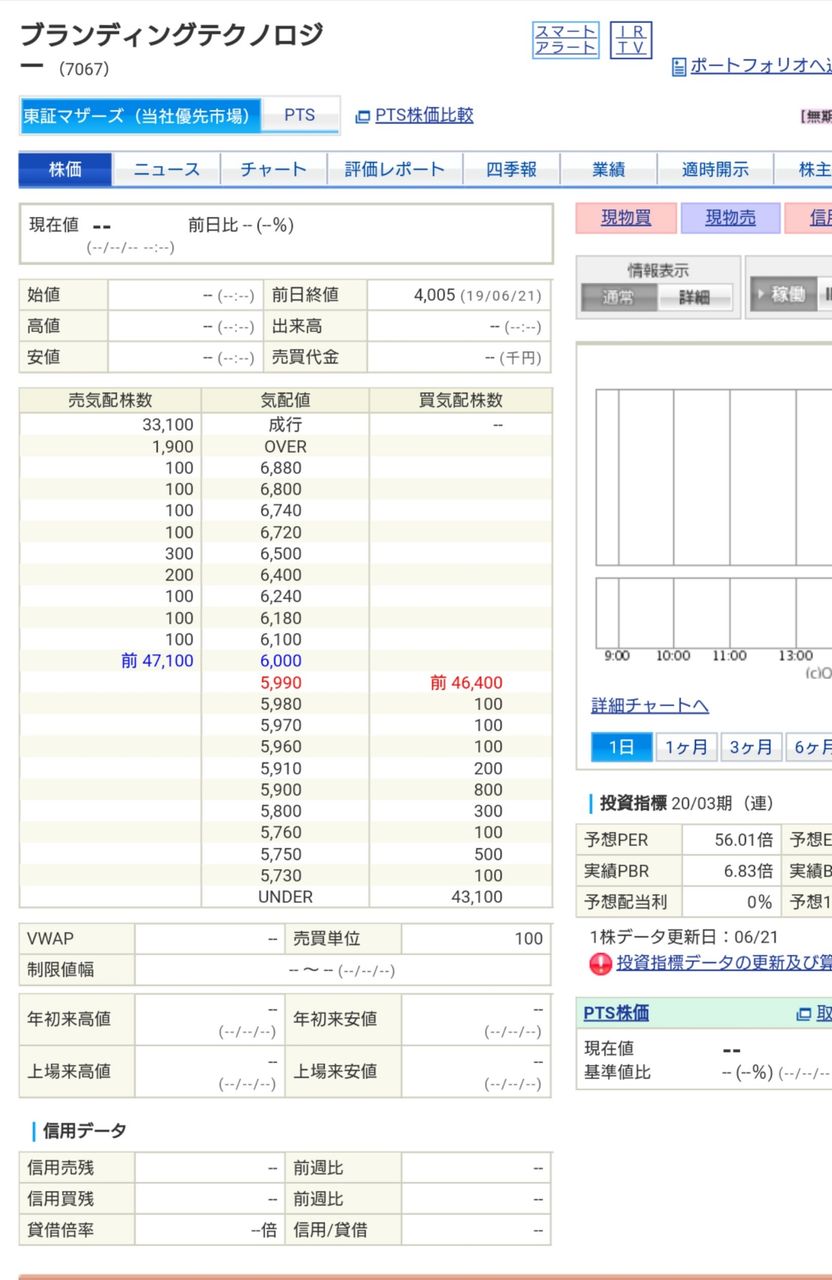Click the popup icon beside PTS株価比較
Image resolution: width=832 pixels, height=1280 pixels.
coord(363,116)
